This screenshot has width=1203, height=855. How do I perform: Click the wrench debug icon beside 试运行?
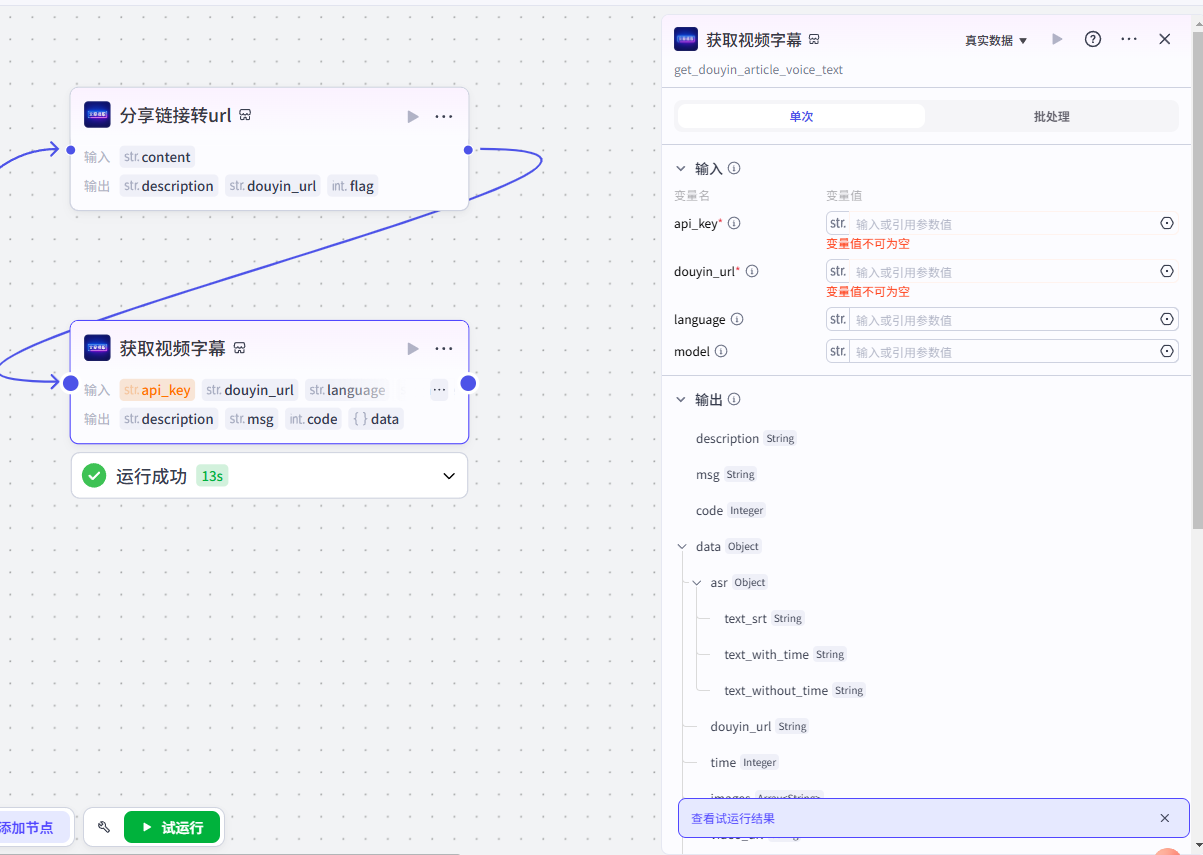[104, 827]
